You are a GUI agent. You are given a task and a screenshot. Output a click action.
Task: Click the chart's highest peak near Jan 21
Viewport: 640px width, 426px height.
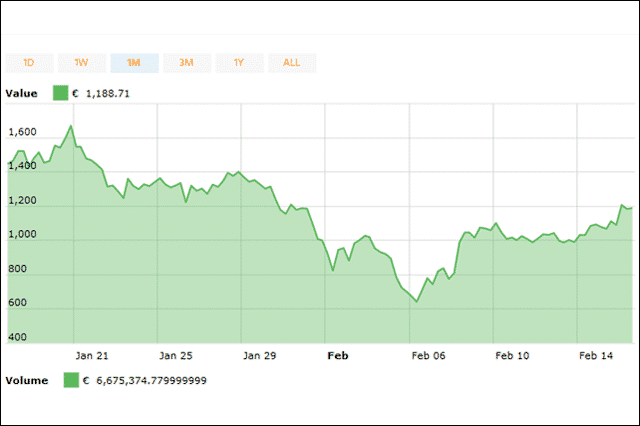(x=71, y=126)
